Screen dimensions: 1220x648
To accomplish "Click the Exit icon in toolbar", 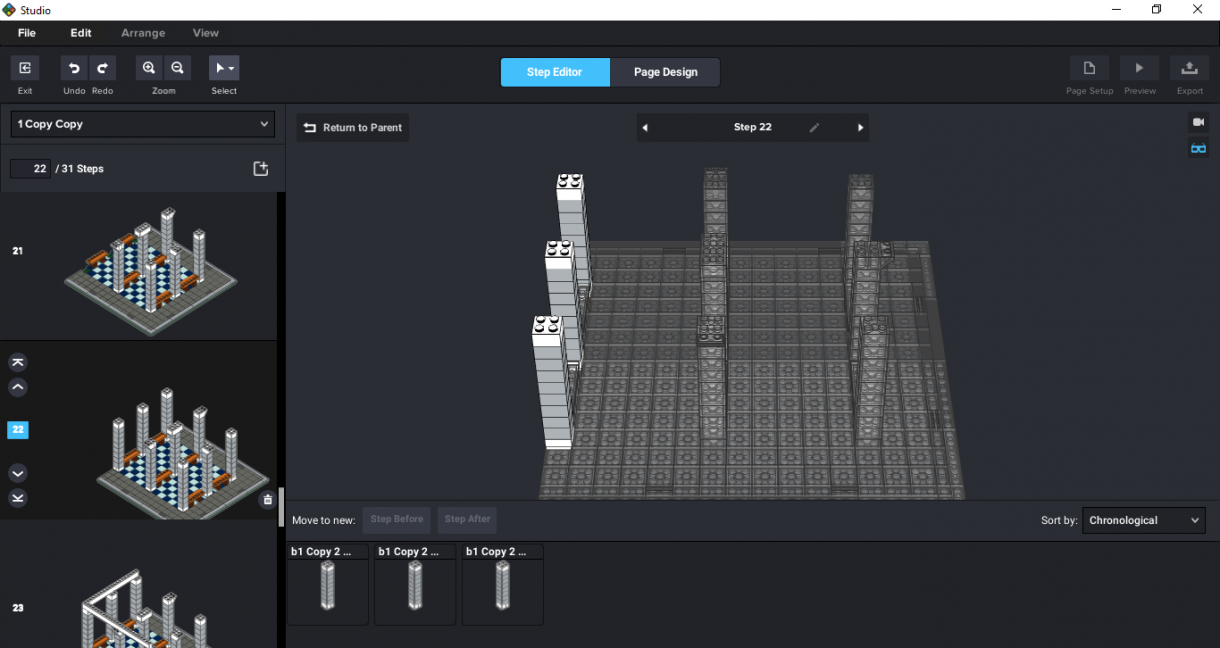I will click(x=24, y=68).
